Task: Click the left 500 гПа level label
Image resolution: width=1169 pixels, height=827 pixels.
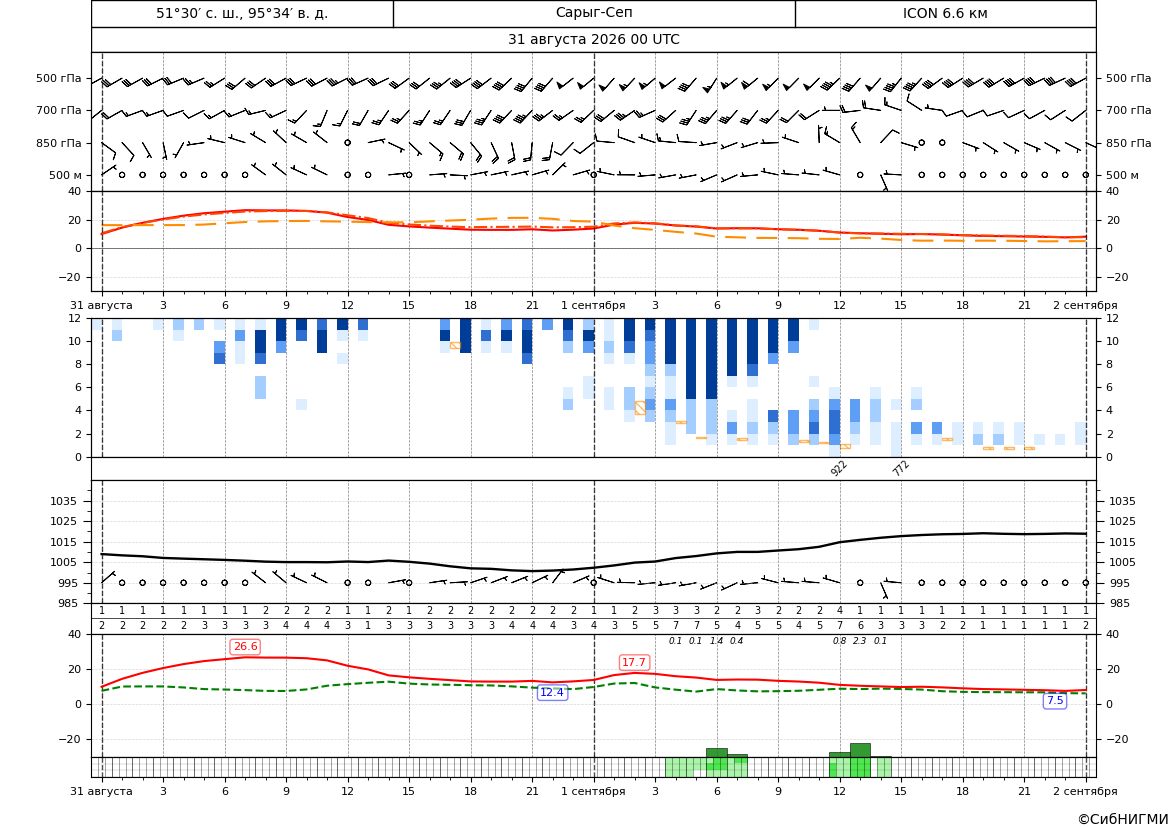Action: [x=59, y=78]
